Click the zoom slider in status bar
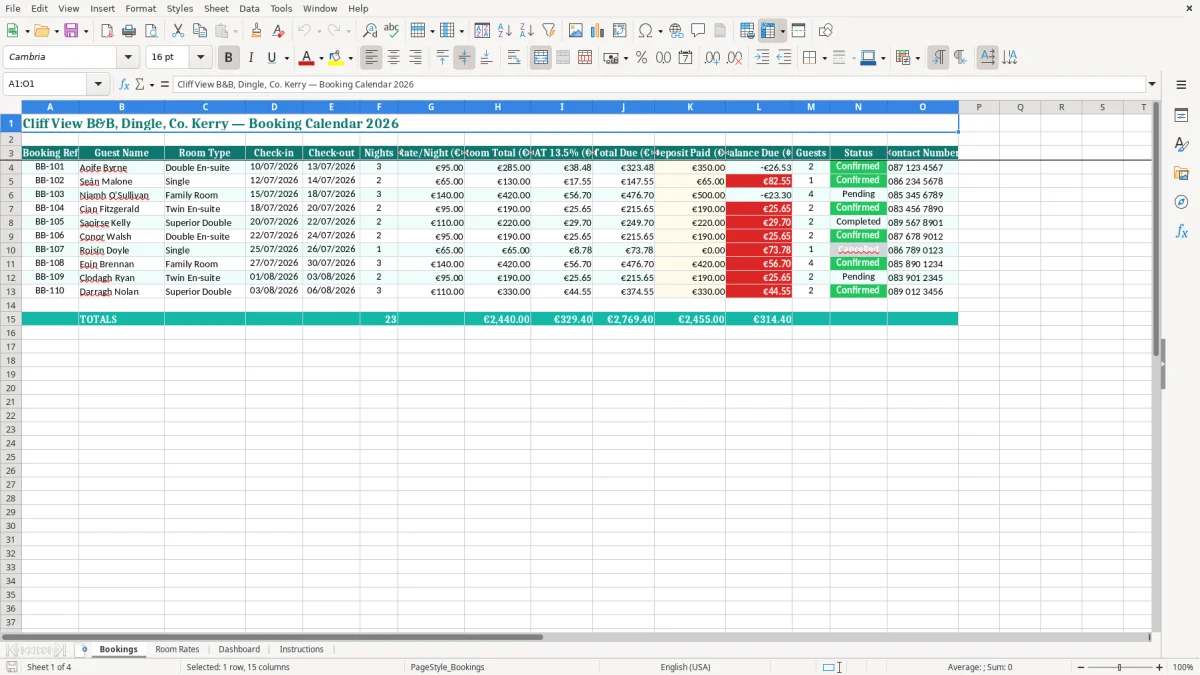Viewport: 1200px width, 675px height. pos(1119,667)
